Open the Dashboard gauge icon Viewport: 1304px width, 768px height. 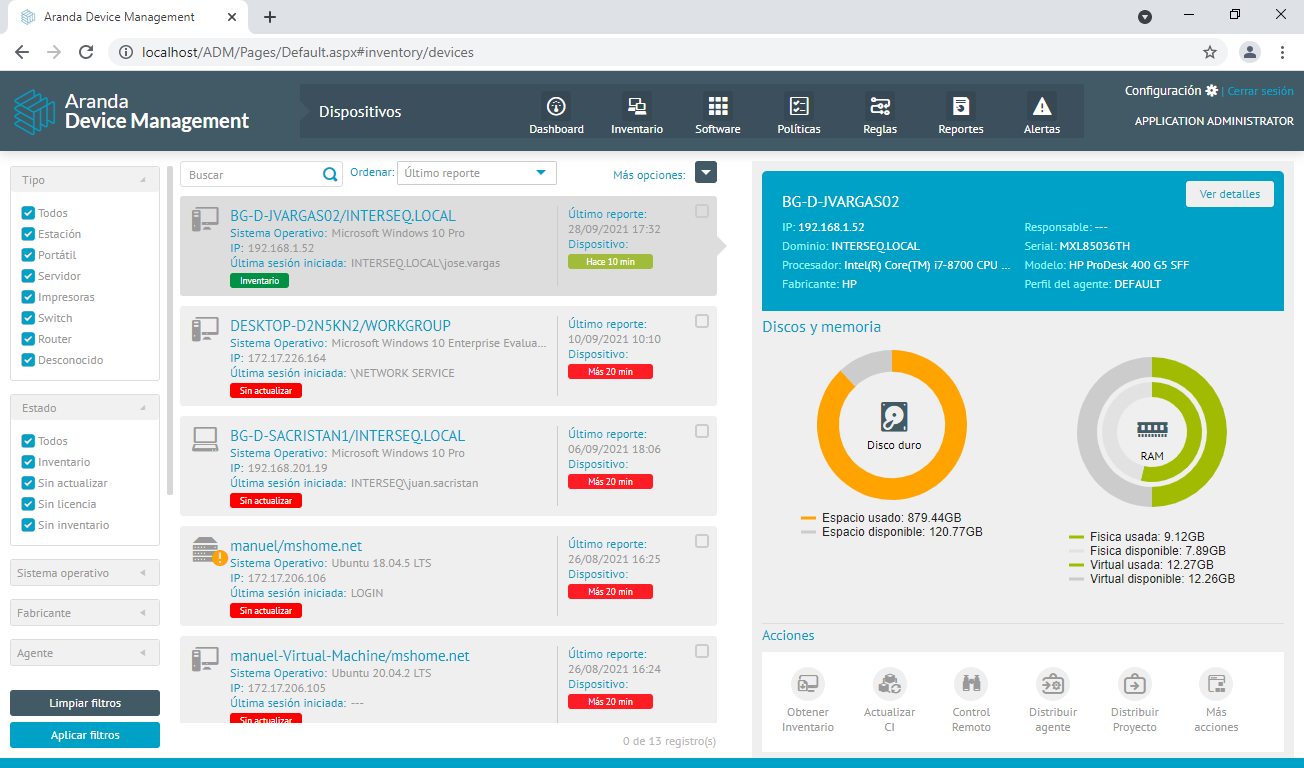(x=556, y=106)
